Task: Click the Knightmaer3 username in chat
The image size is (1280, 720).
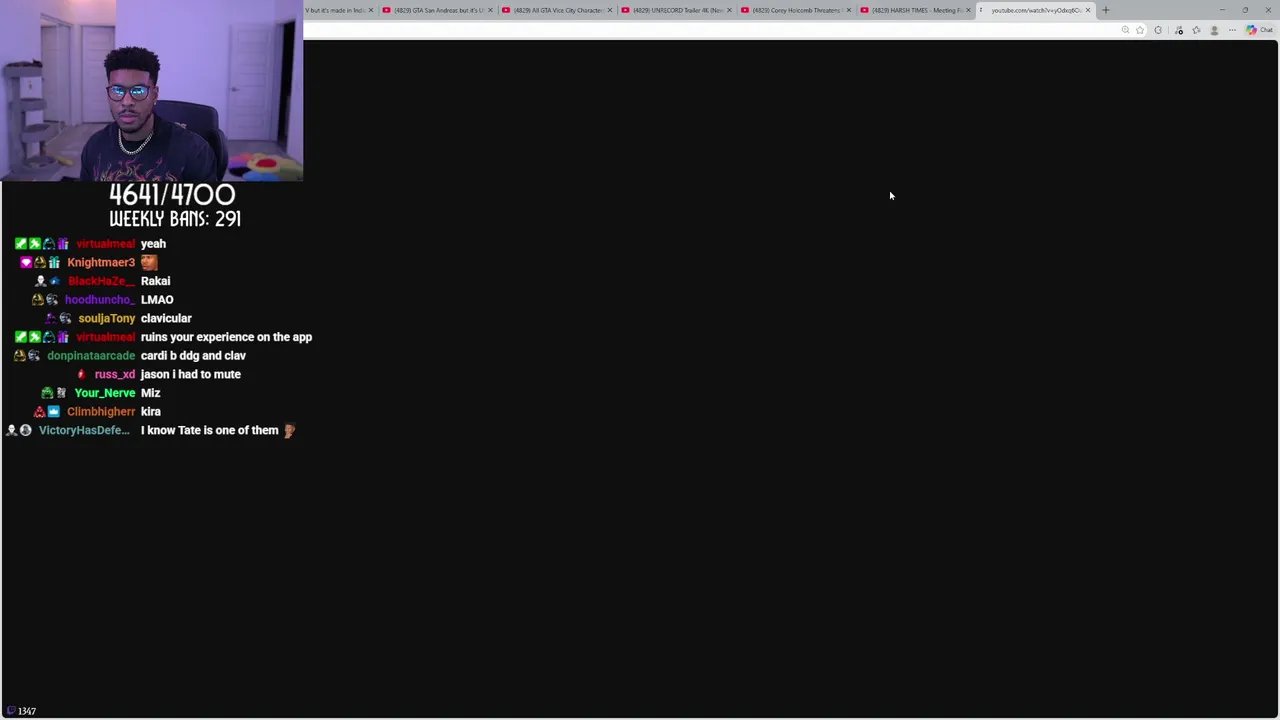Action: coord(101,262)
